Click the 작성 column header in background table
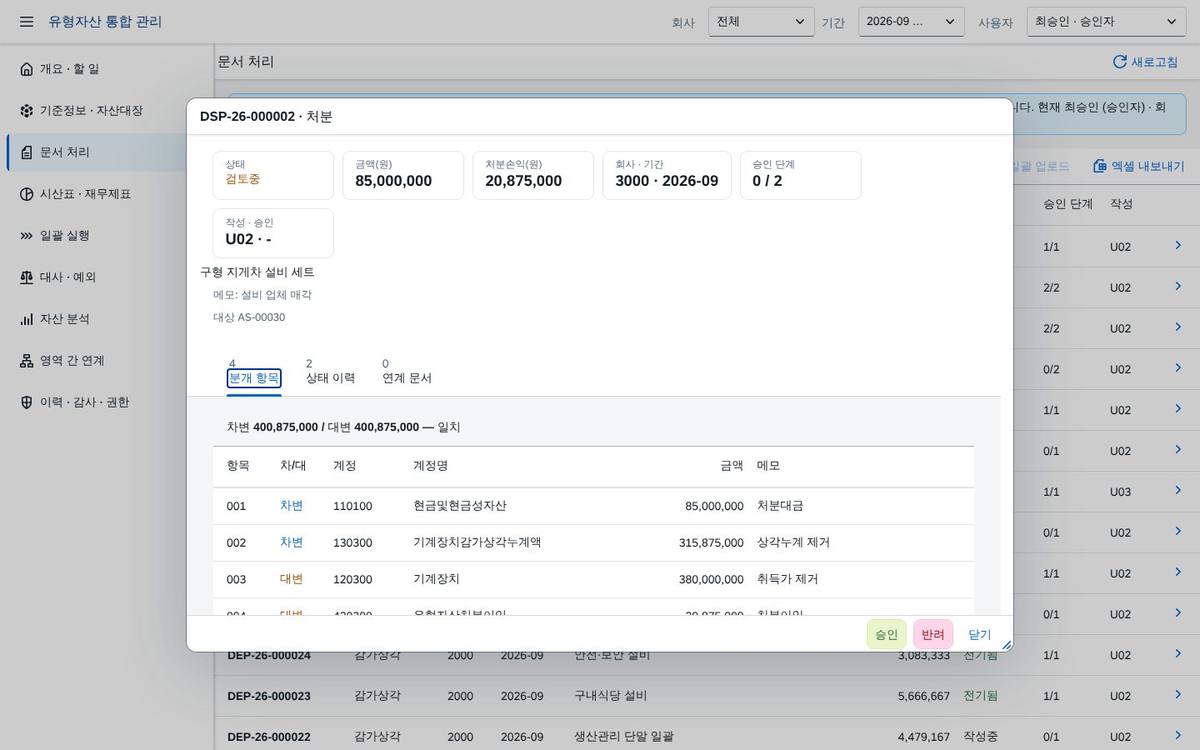1200x750 pixels. pos(1121,204)
